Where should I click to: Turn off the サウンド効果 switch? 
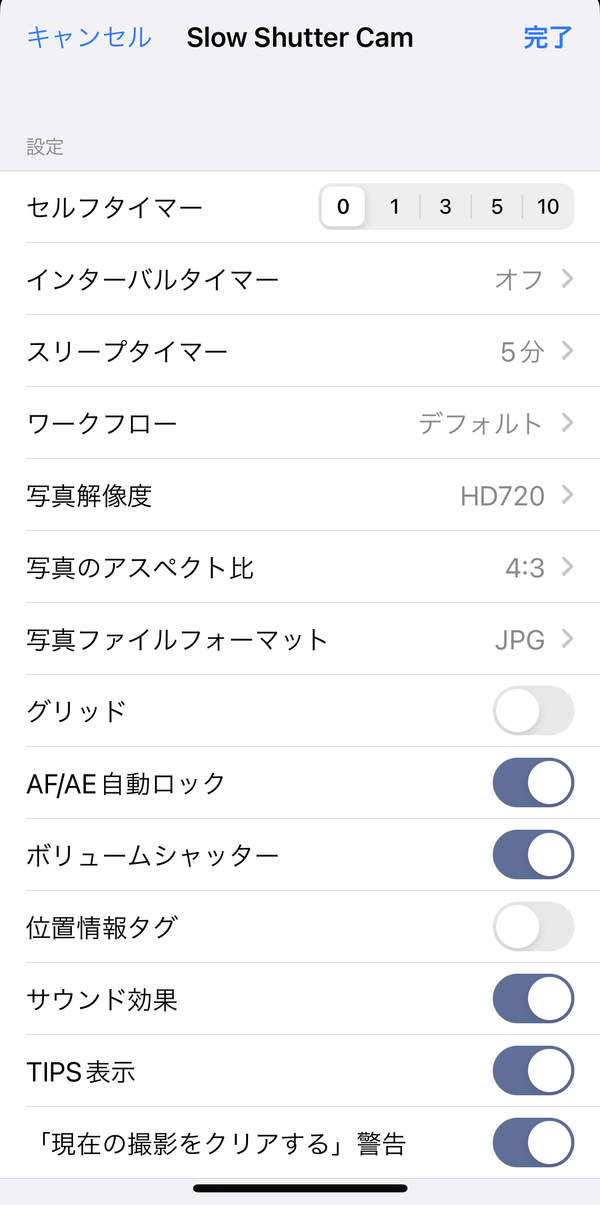pos(534,999)
